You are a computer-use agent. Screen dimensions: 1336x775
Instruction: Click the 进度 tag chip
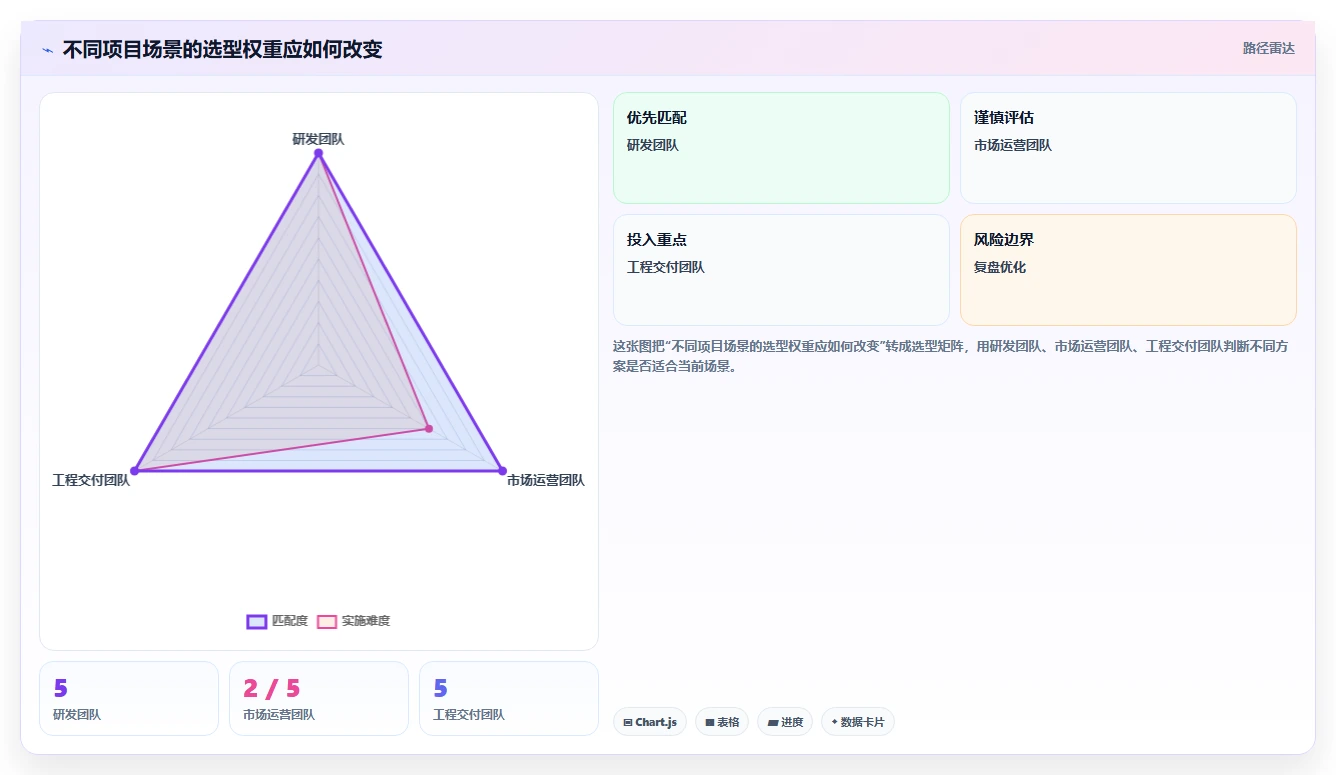pos(785,722)
